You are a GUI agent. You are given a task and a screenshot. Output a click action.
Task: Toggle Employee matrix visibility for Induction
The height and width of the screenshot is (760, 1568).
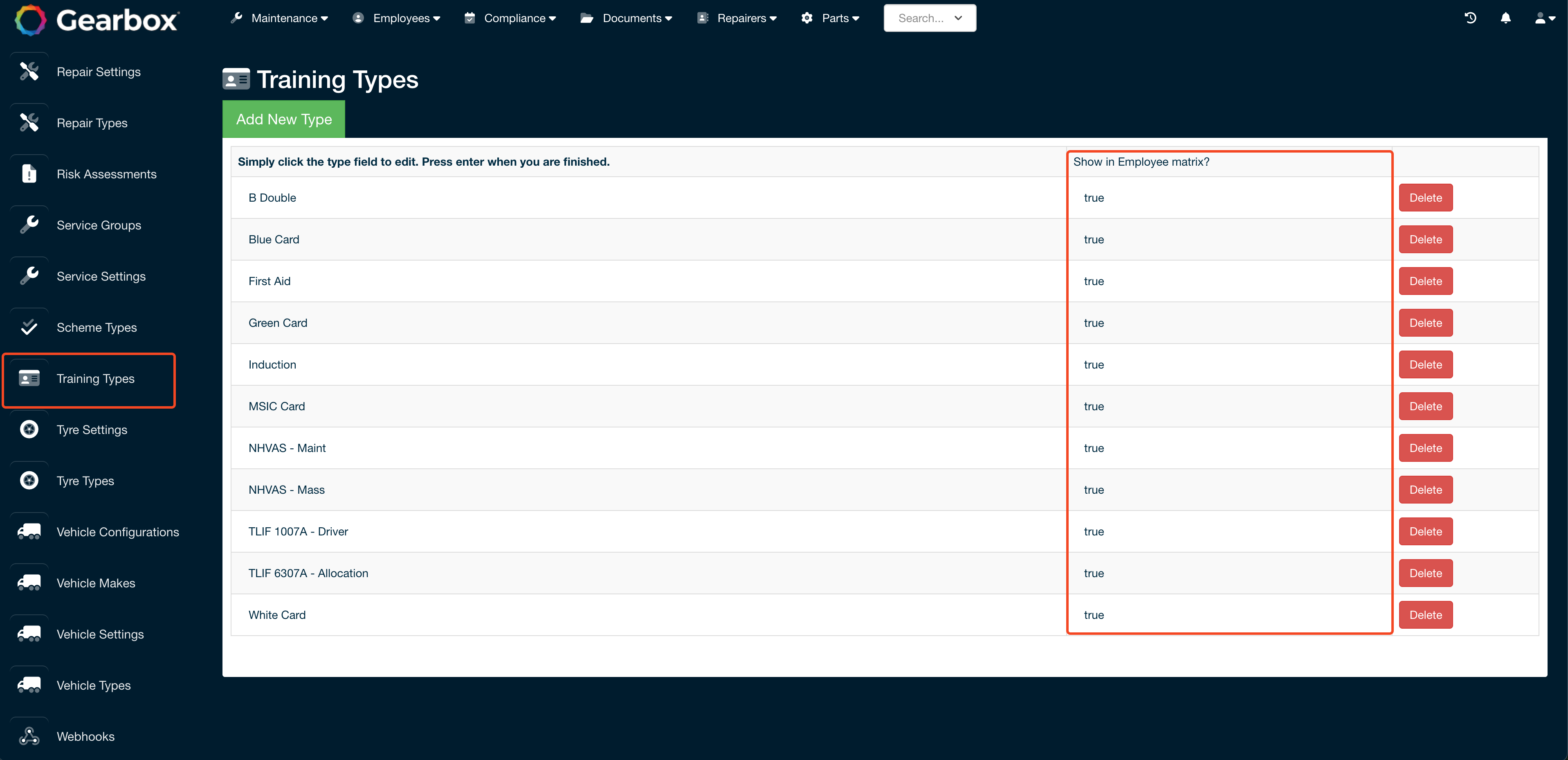(1094, 364)
